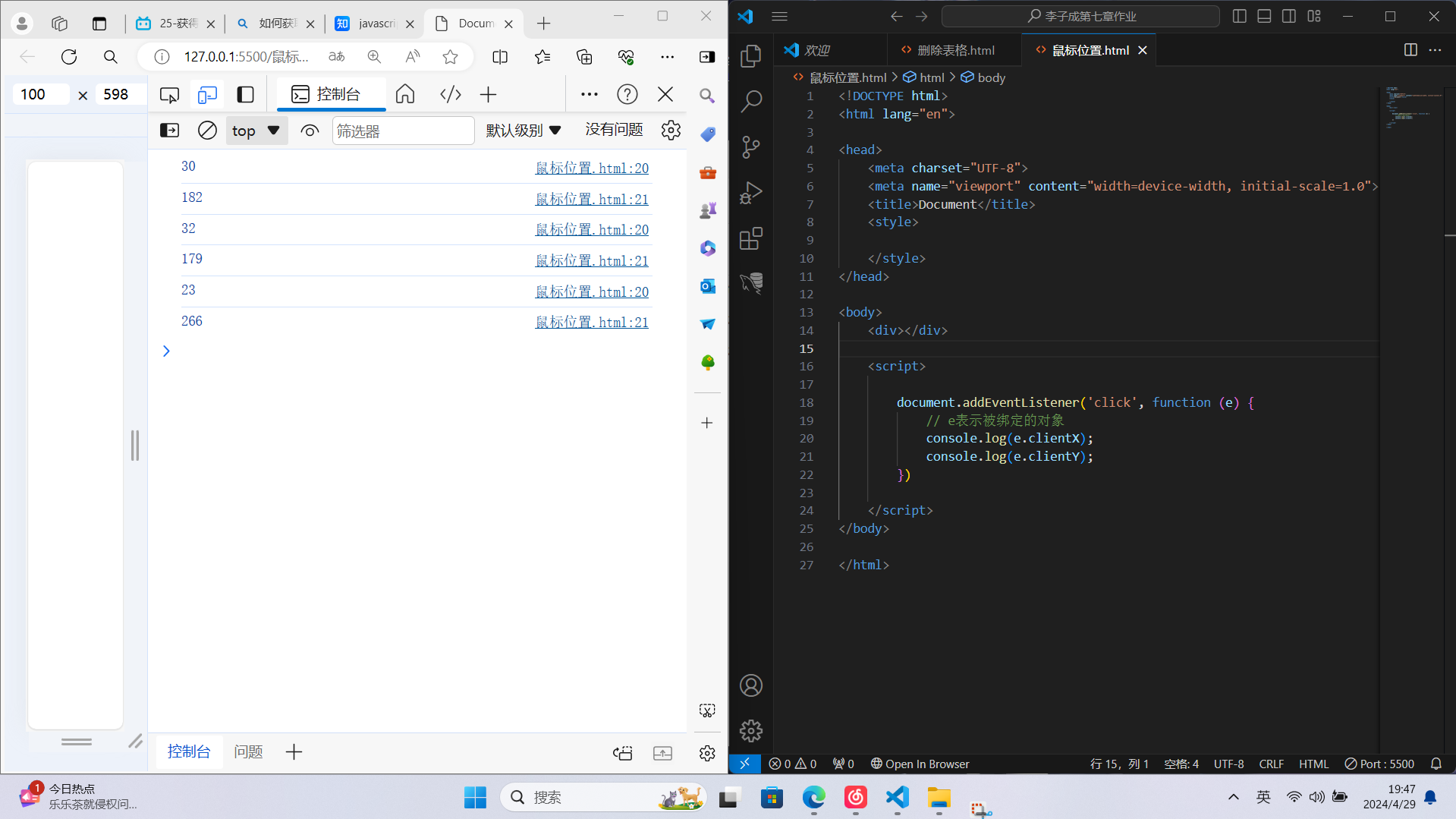Create live expression eye icon
This screenshot has width=1456, height=819.
point(310,131)
